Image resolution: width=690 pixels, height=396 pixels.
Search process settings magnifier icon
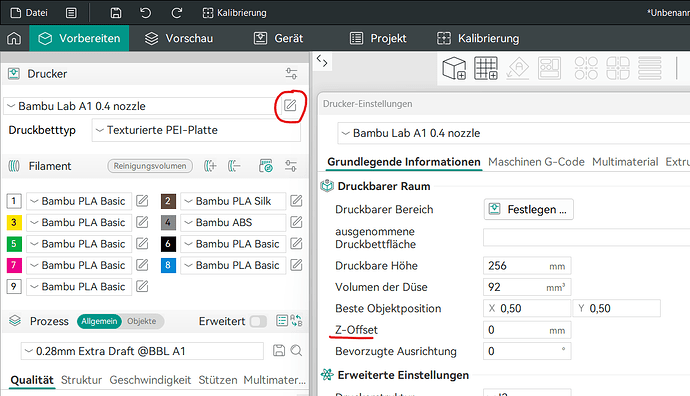tap(296, 351)
